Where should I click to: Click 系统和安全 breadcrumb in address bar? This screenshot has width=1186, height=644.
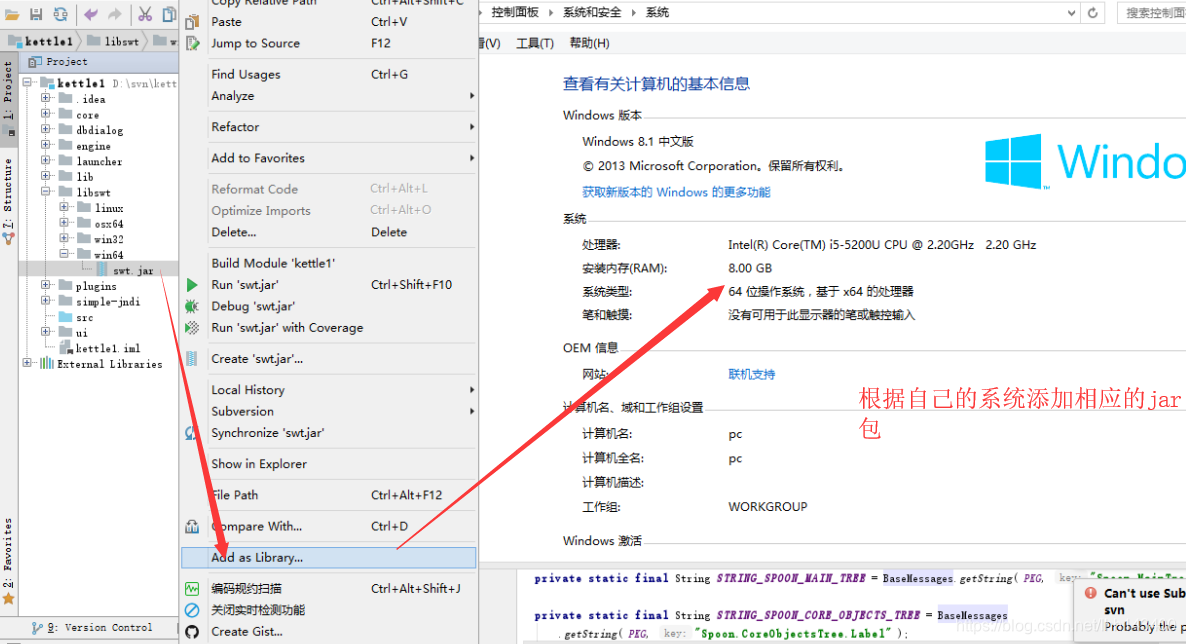click(592, 13)
